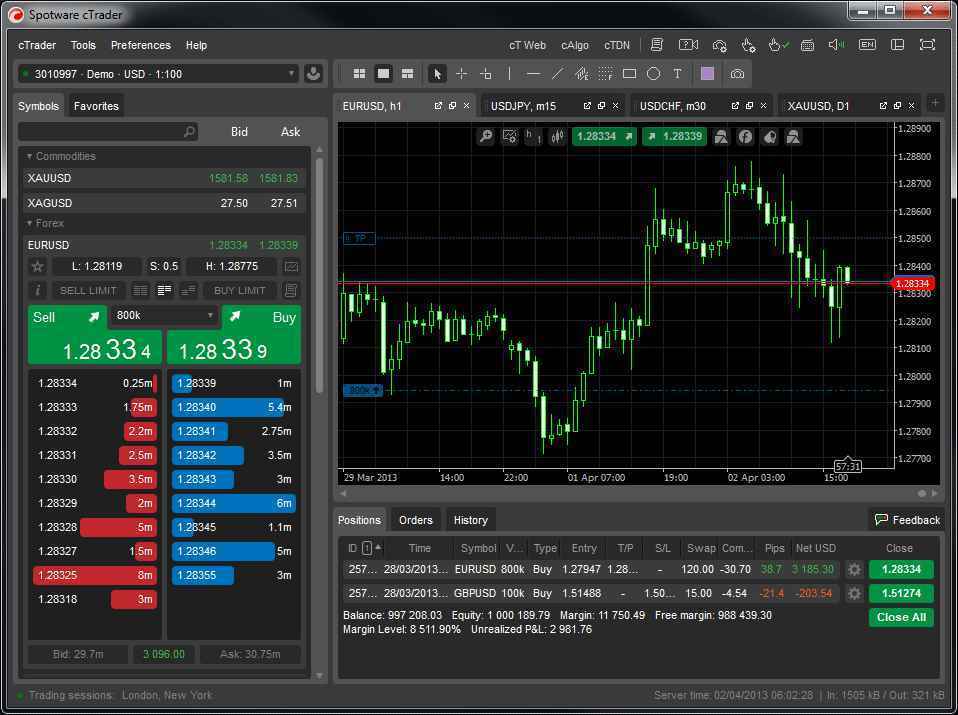Open chart settings on the EURUSD chart
The width and height of the screenshot is (958, 715).
click(x=510, y=136)
